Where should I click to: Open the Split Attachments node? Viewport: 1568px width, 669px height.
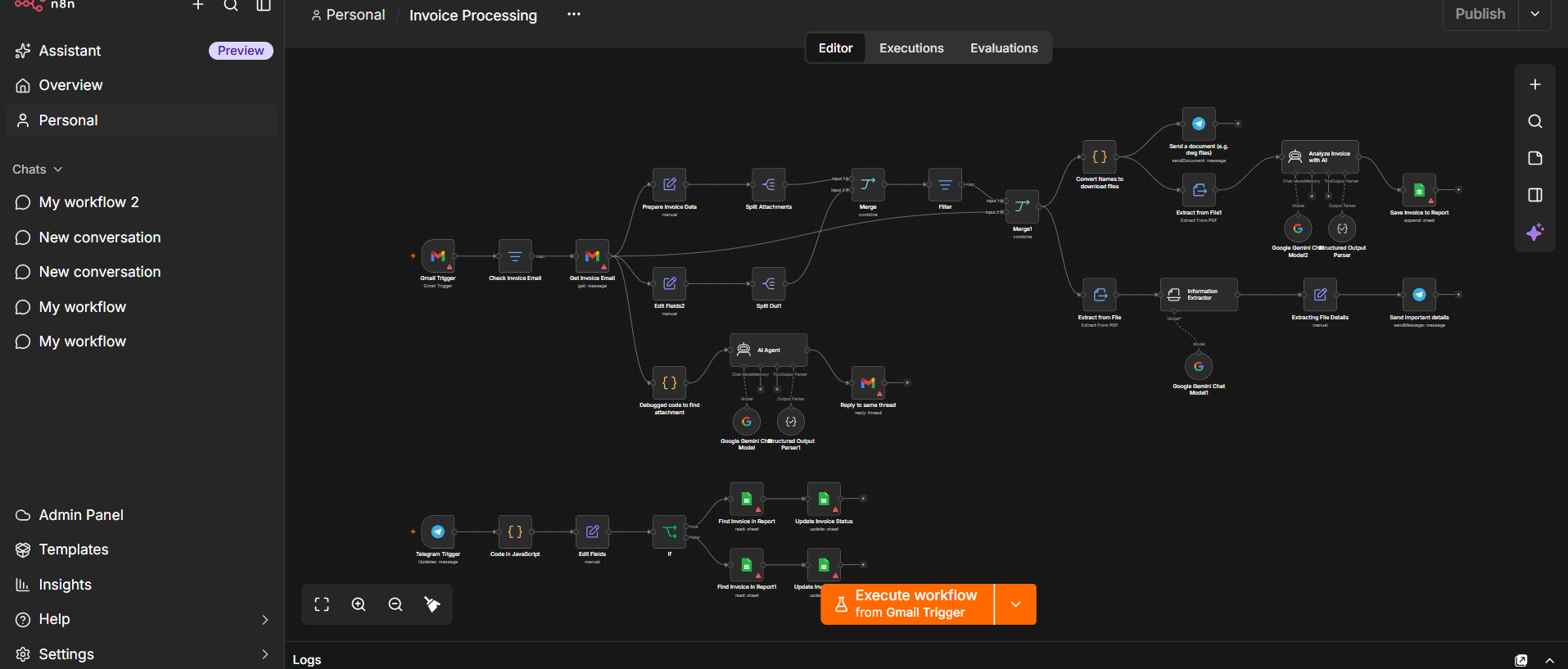tap(769, 184)
